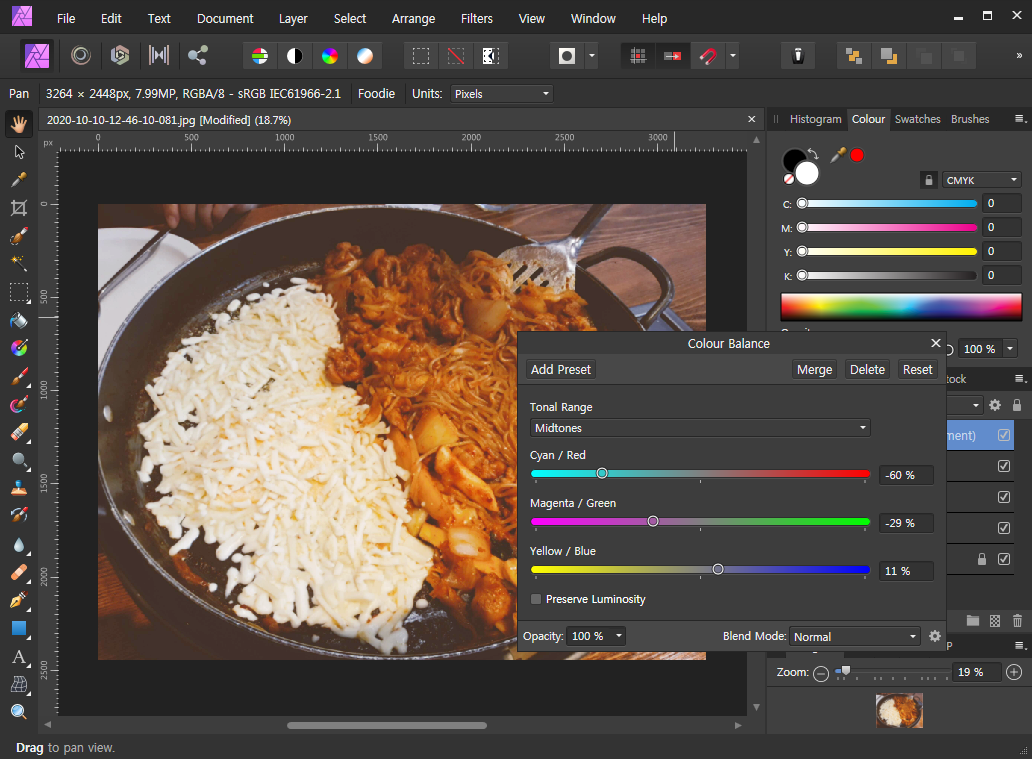Close the Colour Balance dialog

pyautogui.click(x=936, y=343)
